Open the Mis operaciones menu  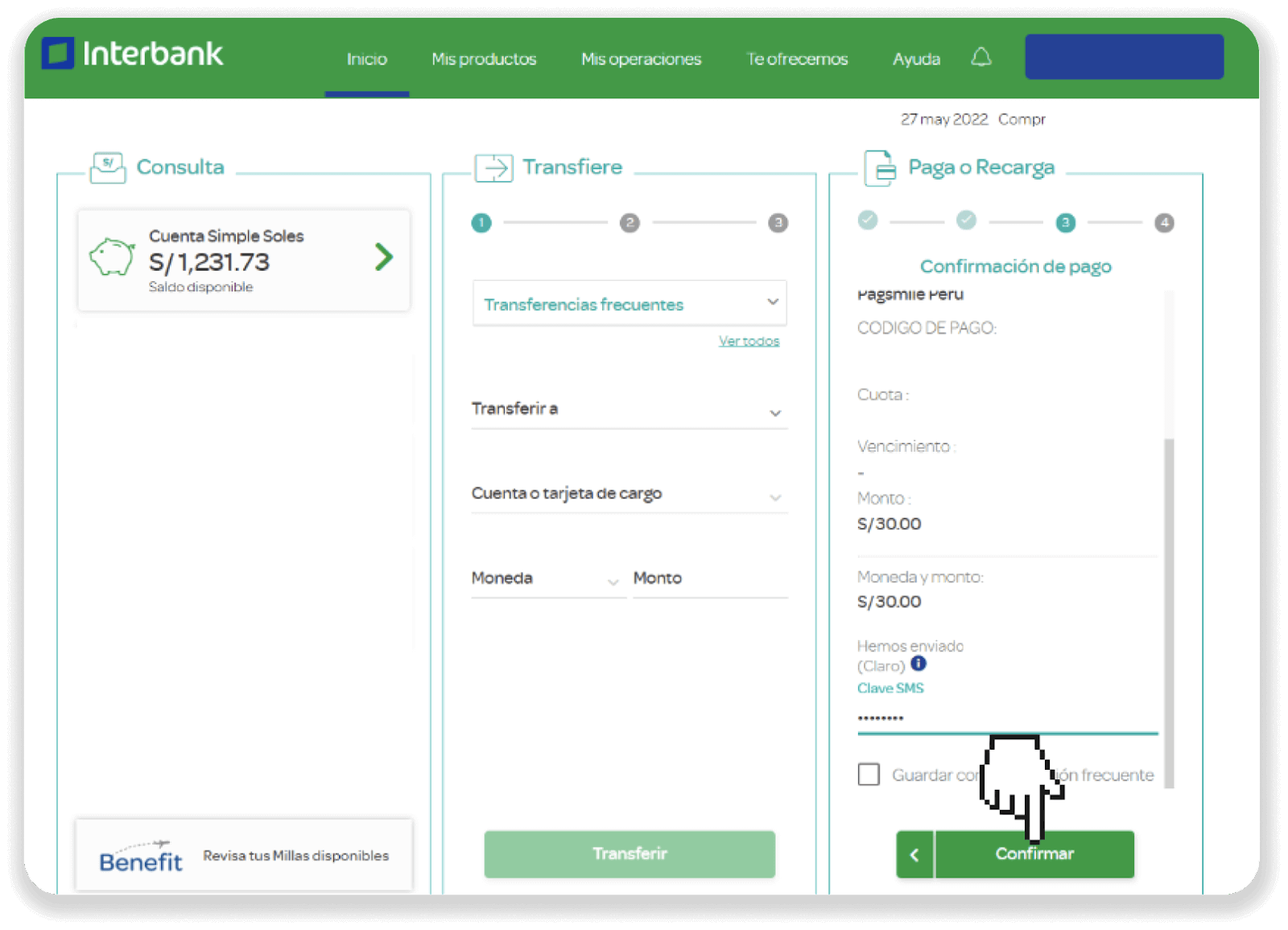pyautogui.click(x=641, y=59)
